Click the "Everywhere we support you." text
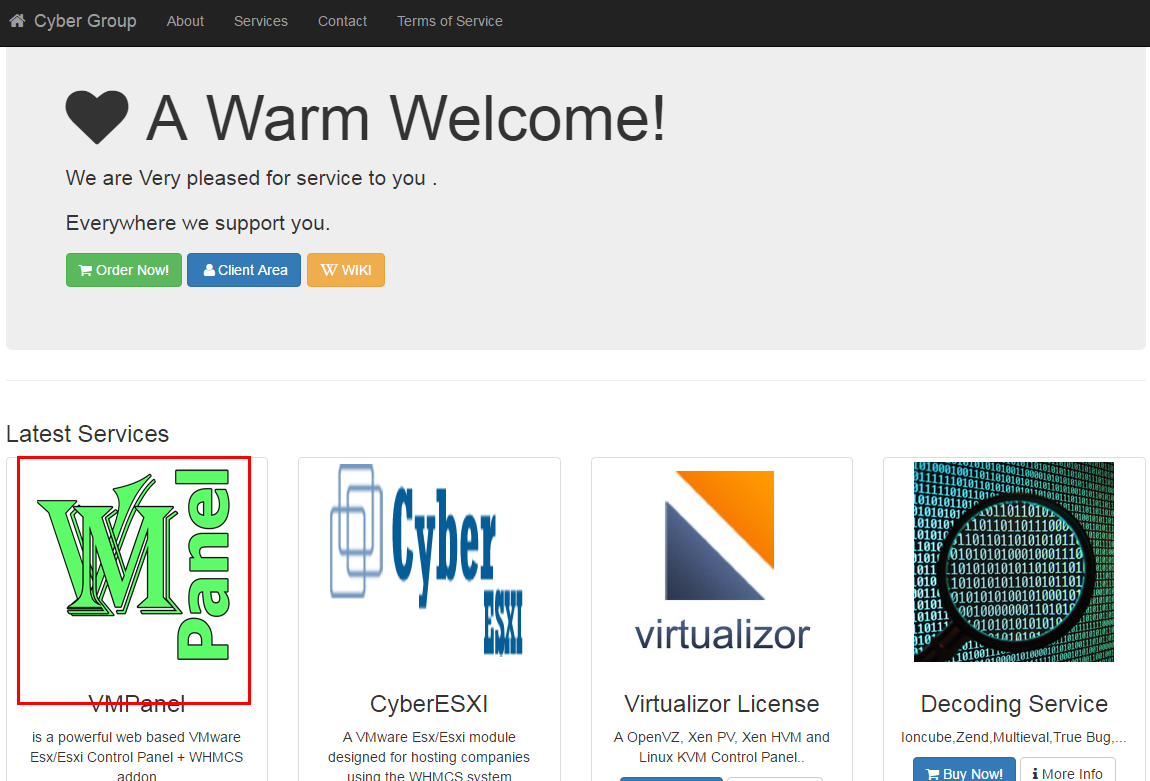 (198, 223)
